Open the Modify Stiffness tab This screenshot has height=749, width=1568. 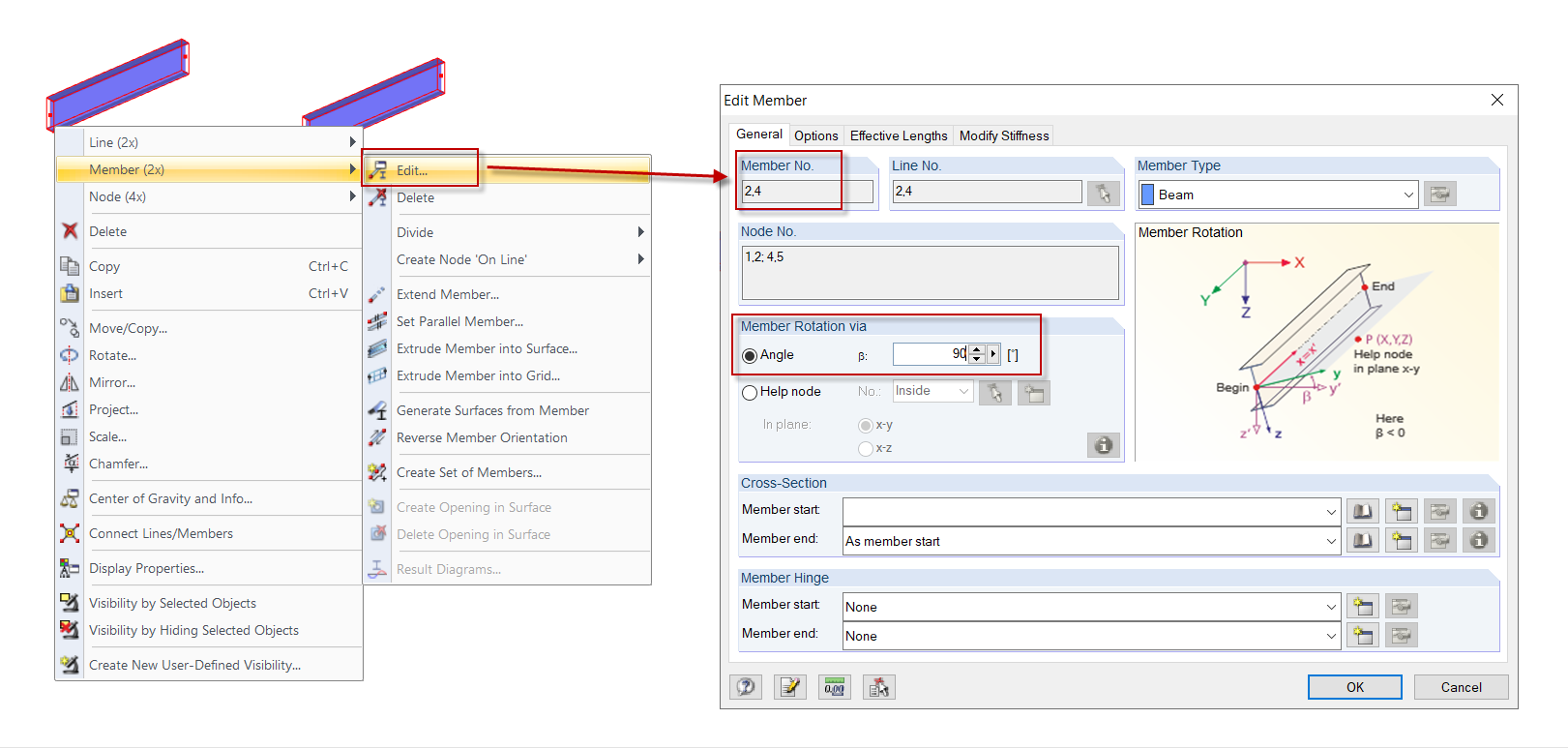point(1004,135)
